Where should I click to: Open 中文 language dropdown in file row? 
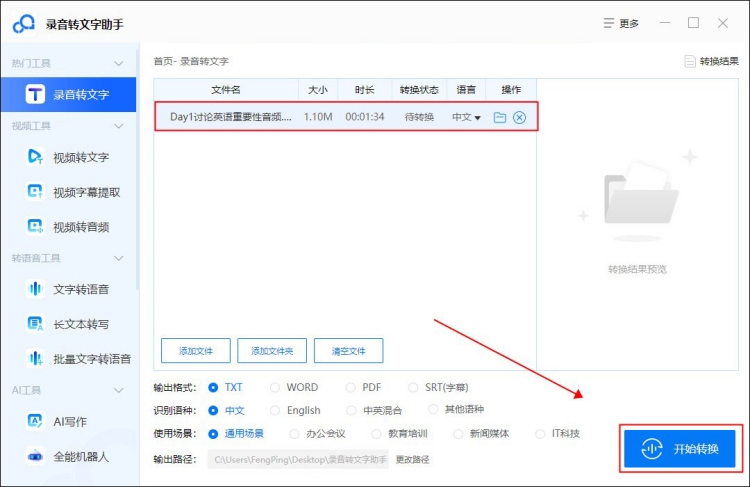click(x=466, y=117)
